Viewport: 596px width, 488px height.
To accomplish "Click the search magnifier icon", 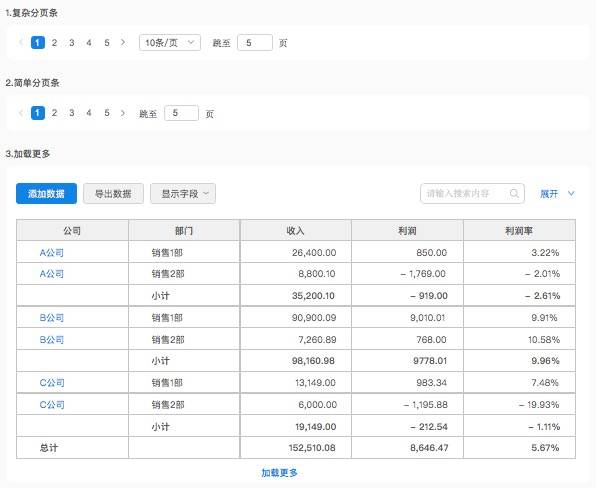I will [514, 193].
